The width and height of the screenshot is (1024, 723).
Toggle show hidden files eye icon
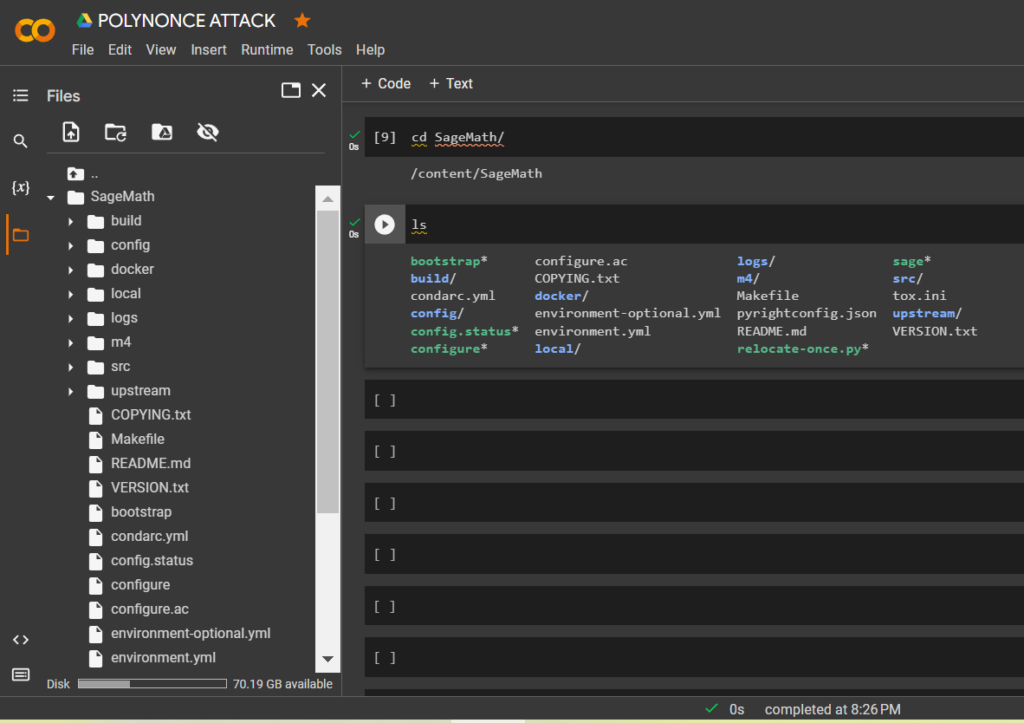(208, 132)
